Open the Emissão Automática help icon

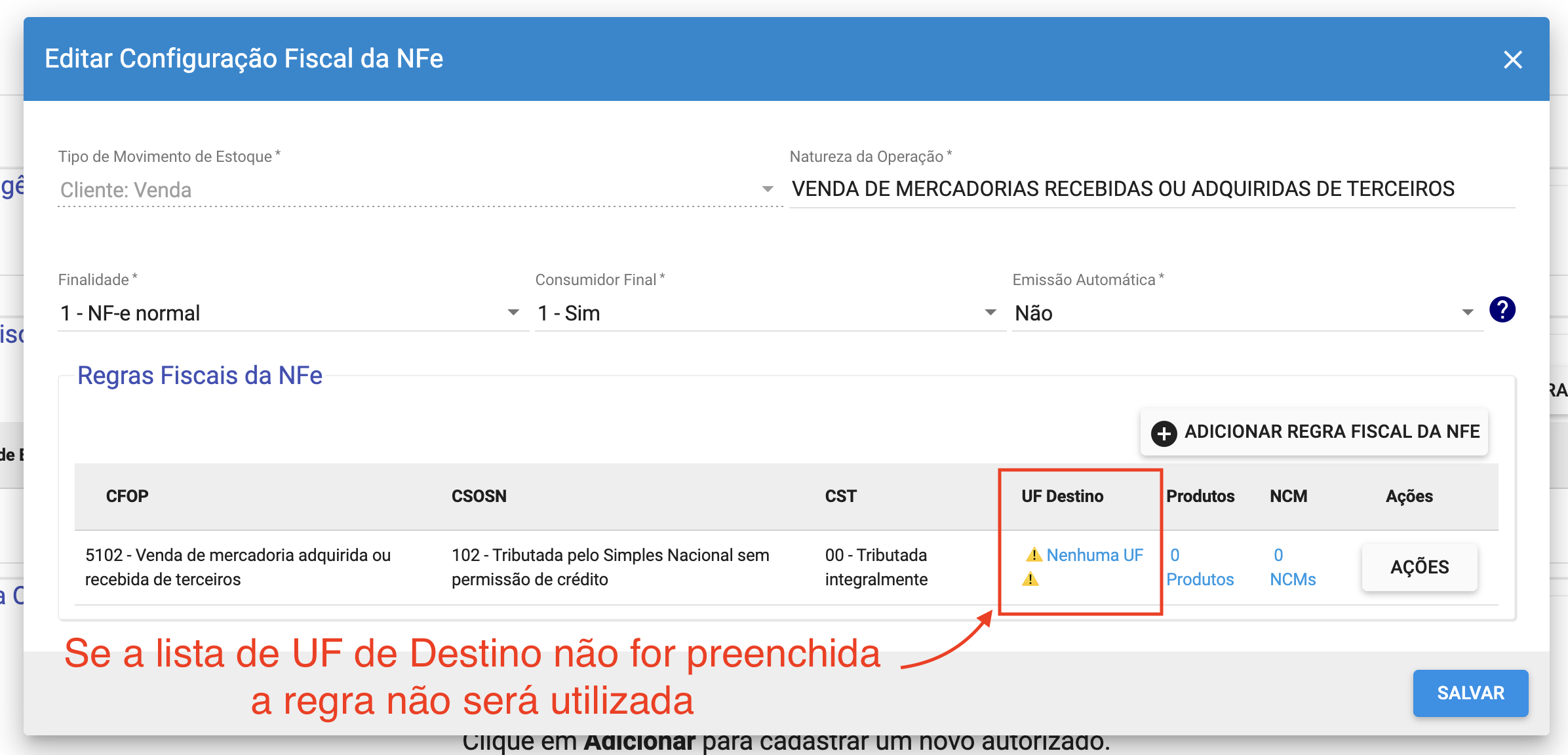1502,310
